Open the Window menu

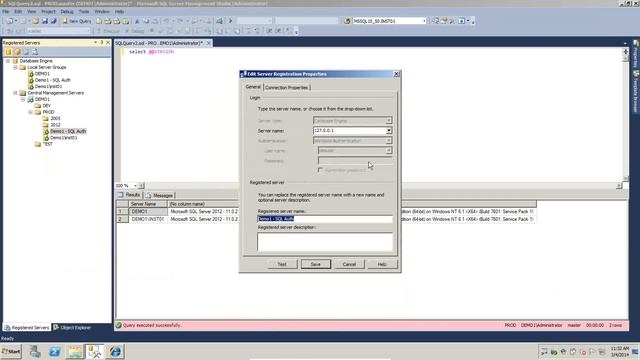click(102, 11)
